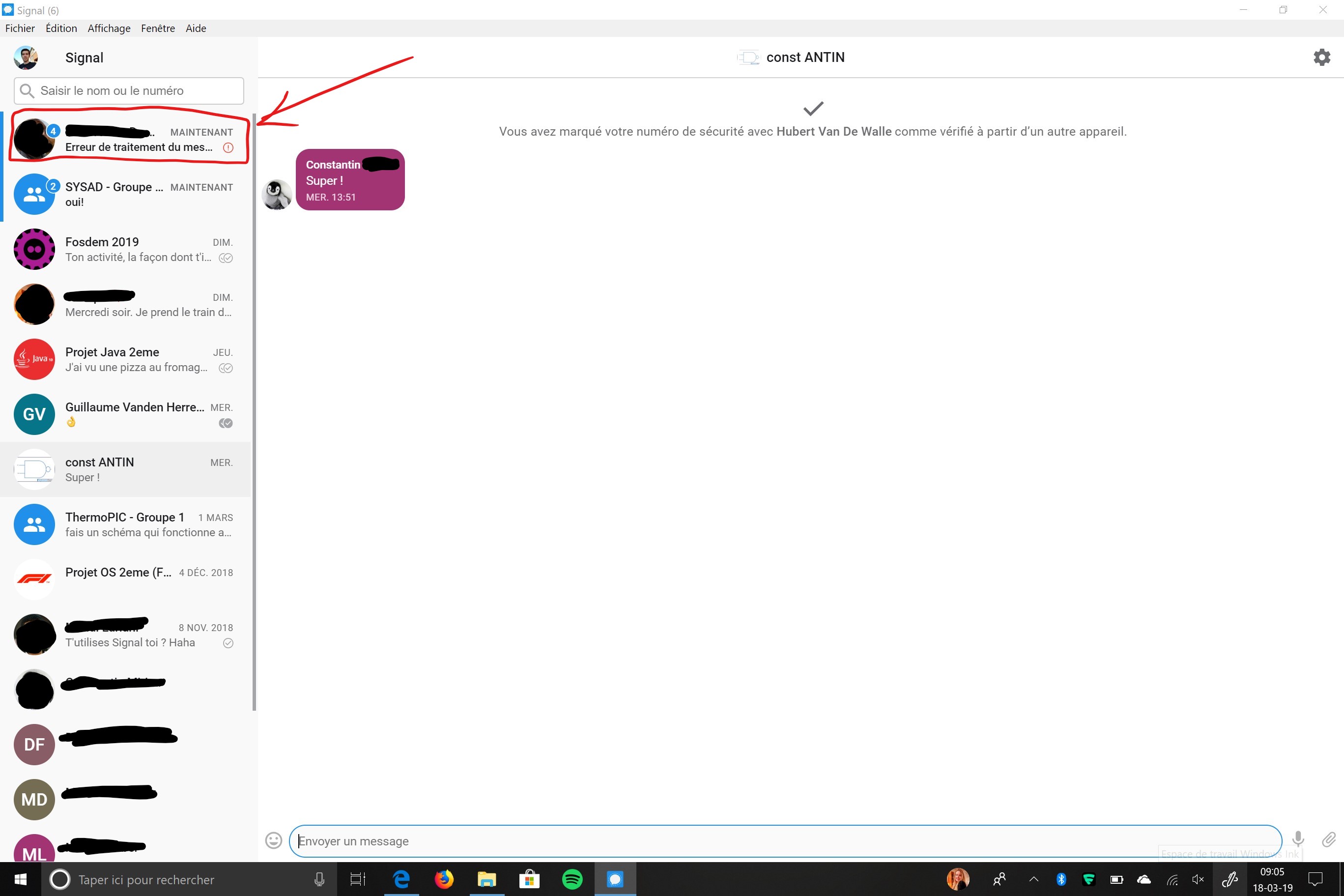Open Spotify from the taskbar
The width and height of the screenshot is (1344, 896).
pyautogui.click(x=572, y=879)
